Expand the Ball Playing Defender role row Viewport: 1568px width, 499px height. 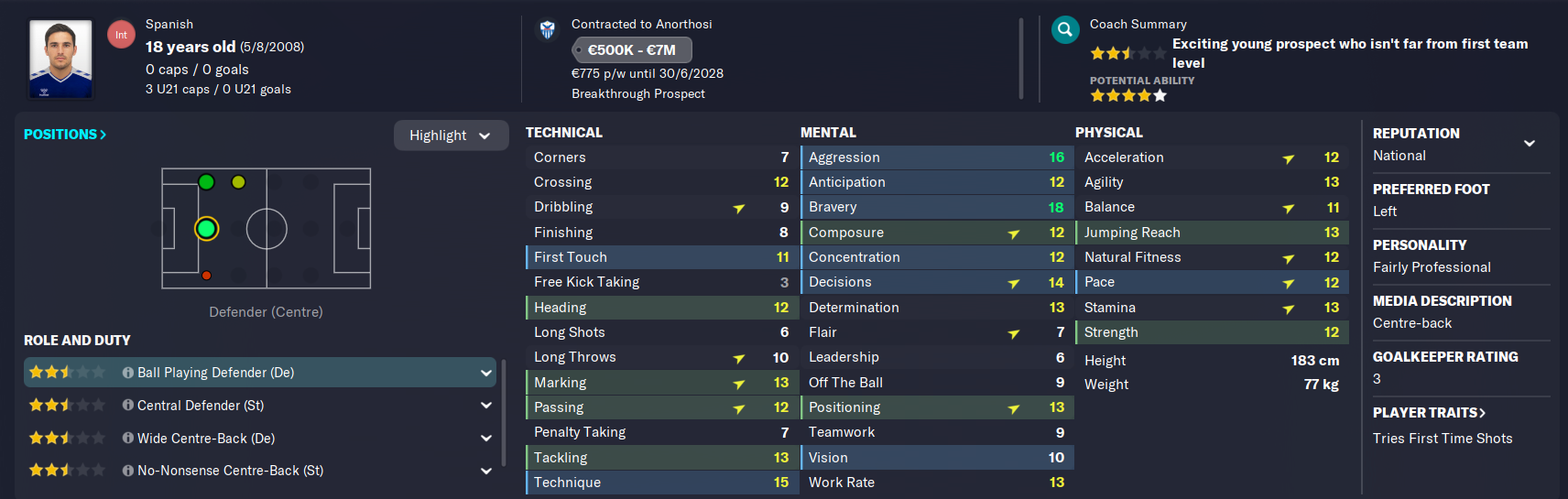pos(260,373)
